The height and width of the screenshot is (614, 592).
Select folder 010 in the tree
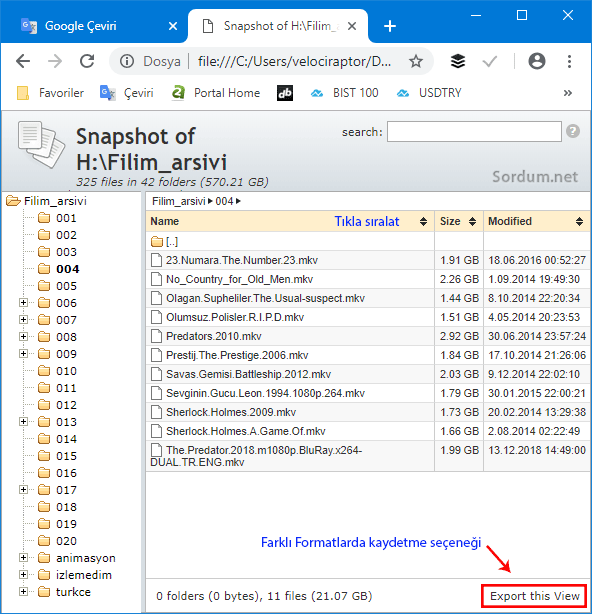tap(66, 371)
